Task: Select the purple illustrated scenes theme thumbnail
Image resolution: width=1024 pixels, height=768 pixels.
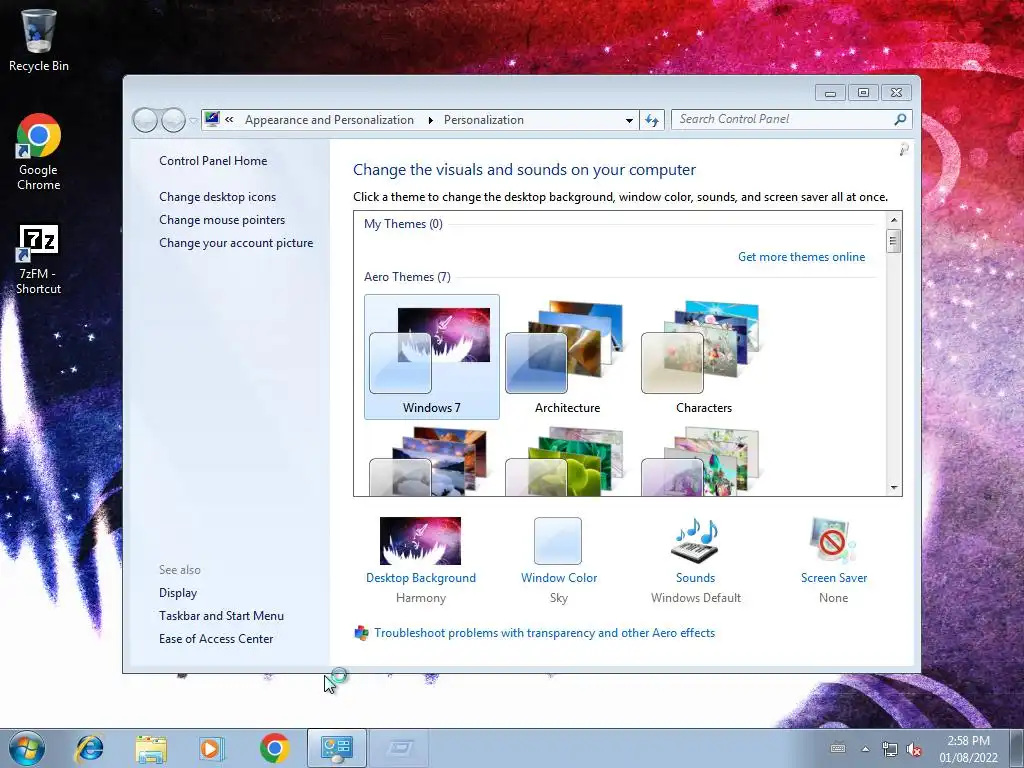Action: (x=703, y=461)
